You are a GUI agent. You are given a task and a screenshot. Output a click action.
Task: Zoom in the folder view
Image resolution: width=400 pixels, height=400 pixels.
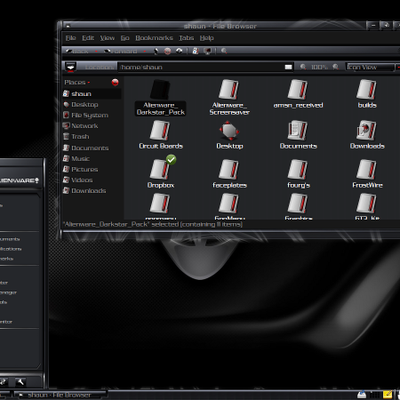[x=336, y=67]
